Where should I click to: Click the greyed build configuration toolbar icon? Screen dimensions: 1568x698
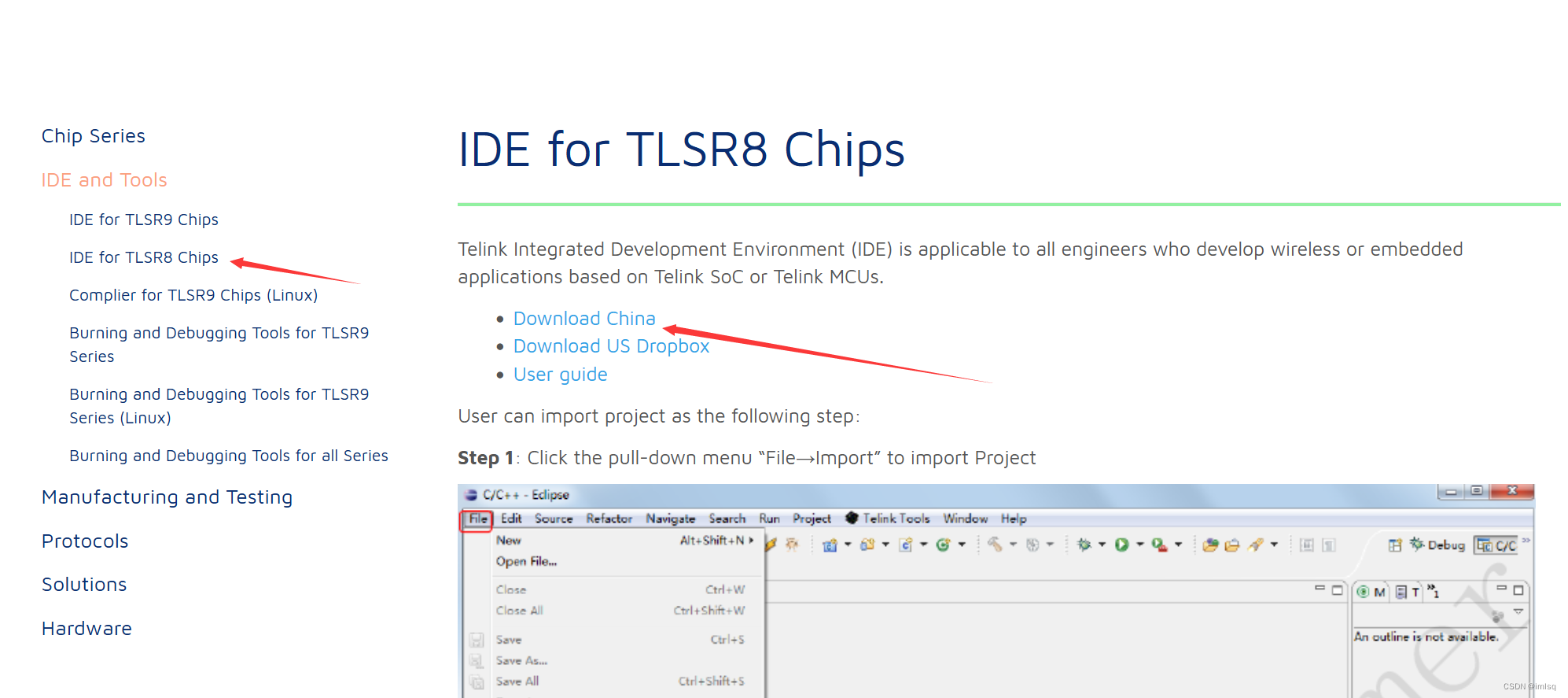point(1033,545)
